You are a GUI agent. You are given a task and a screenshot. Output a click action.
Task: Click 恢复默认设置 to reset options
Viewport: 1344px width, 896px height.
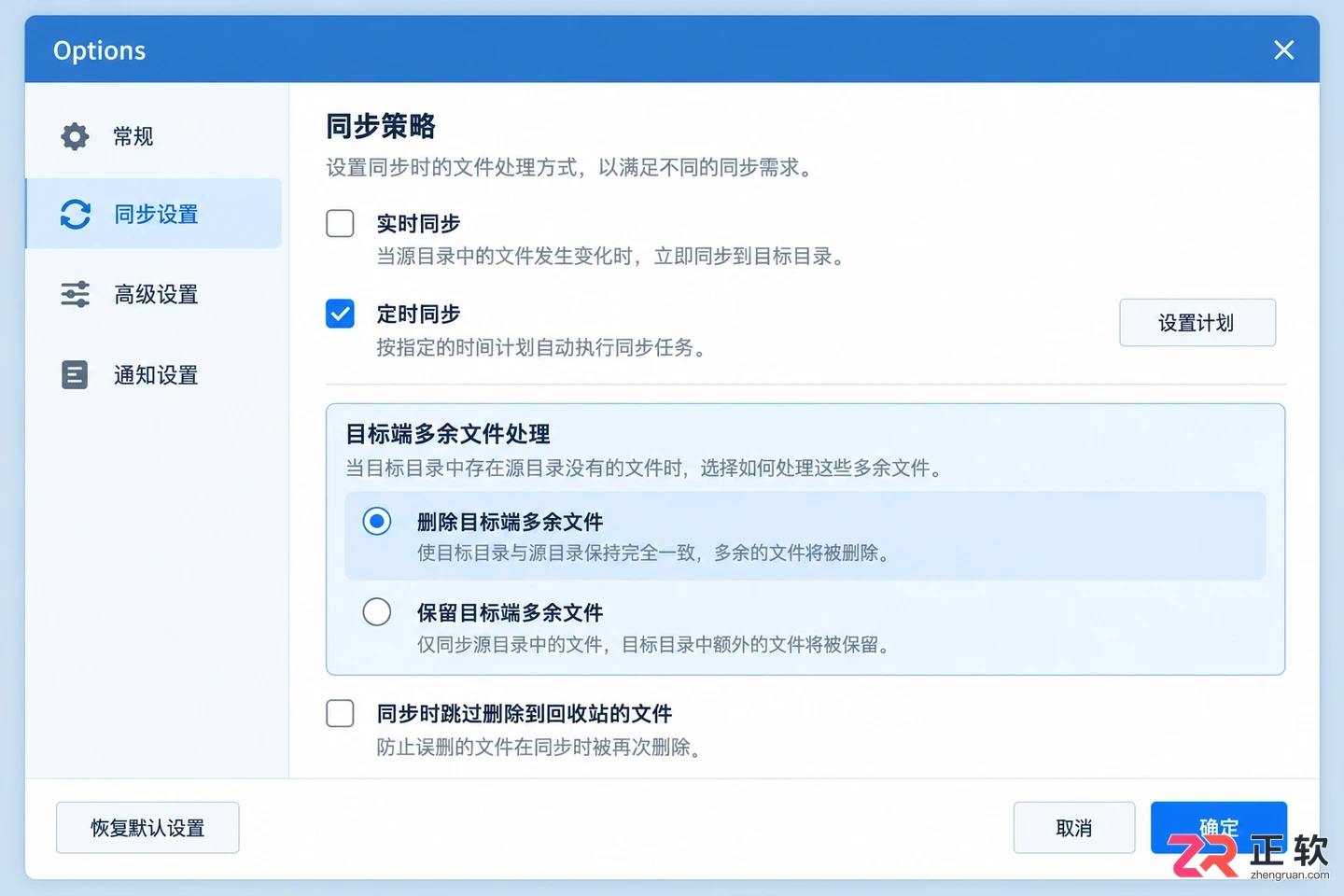(x=147, y=828)
